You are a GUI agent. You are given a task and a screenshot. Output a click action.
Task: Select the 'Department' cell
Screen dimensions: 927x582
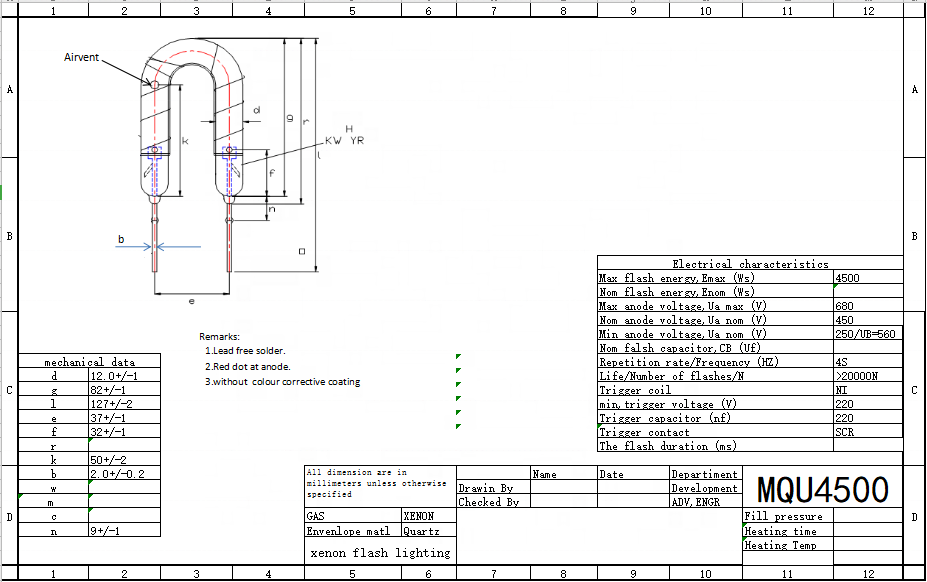pyautogui.click(x=706, y=473)
